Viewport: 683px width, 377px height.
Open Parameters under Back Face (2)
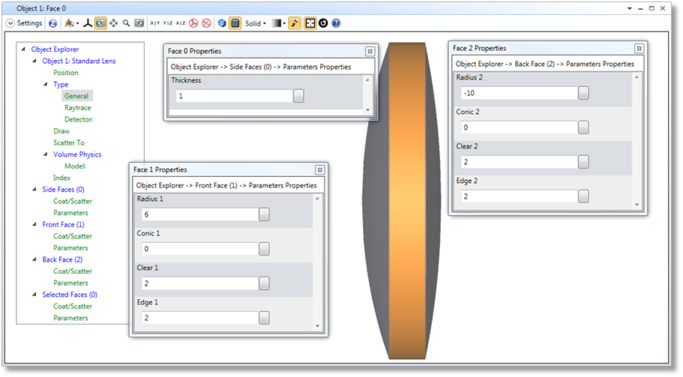71,283
